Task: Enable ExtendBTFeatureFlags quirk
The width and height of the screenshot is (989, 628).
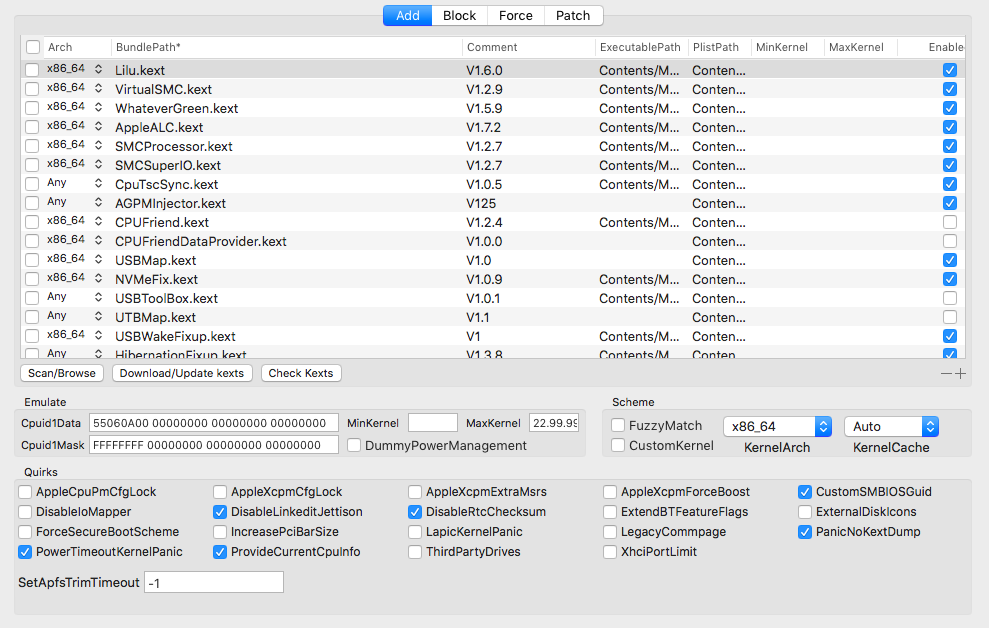Action: pyautogui.click(x=609, y=512)
